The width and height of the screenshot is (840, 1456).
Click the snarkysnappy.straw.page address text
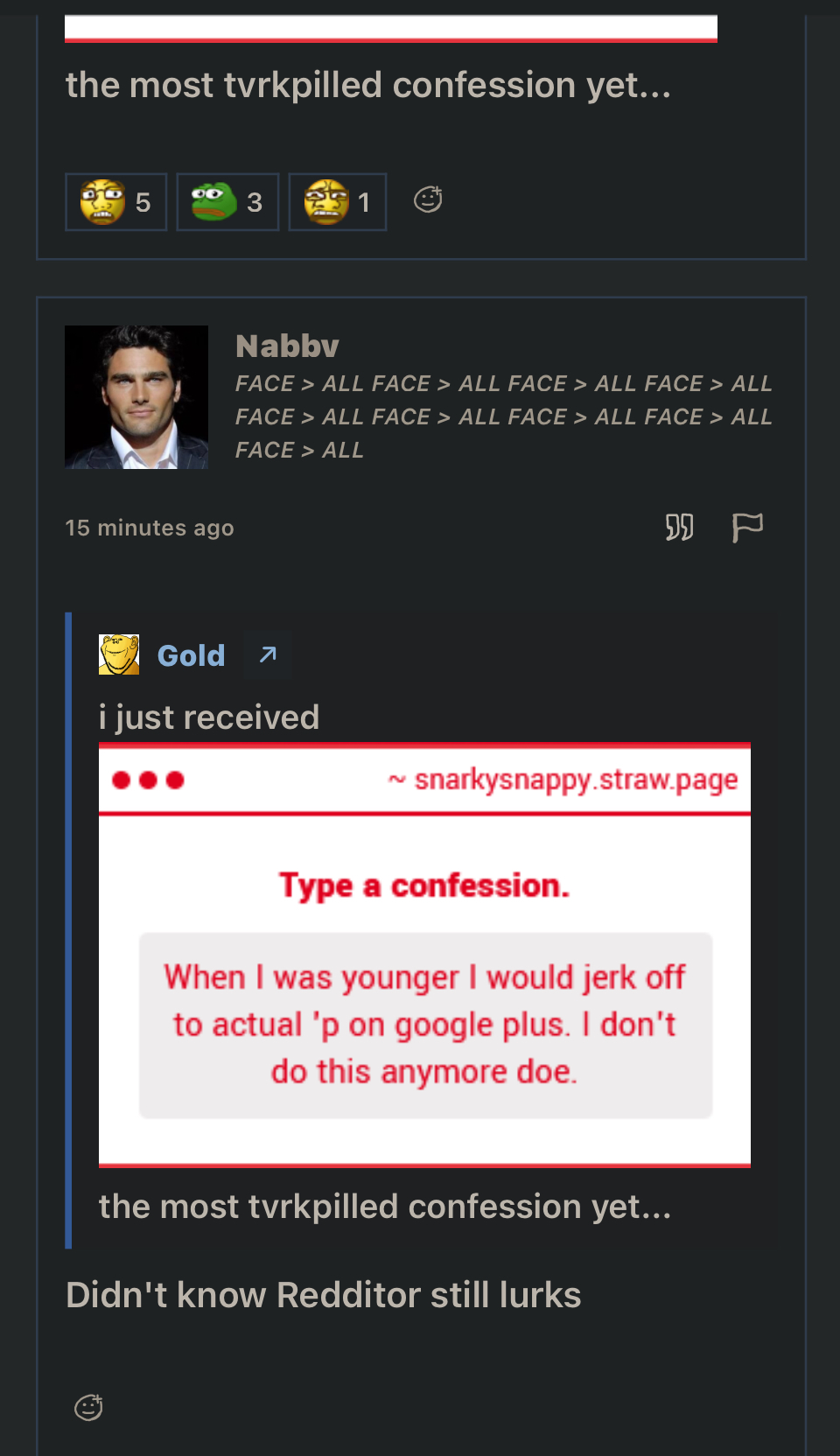point(575,780)
